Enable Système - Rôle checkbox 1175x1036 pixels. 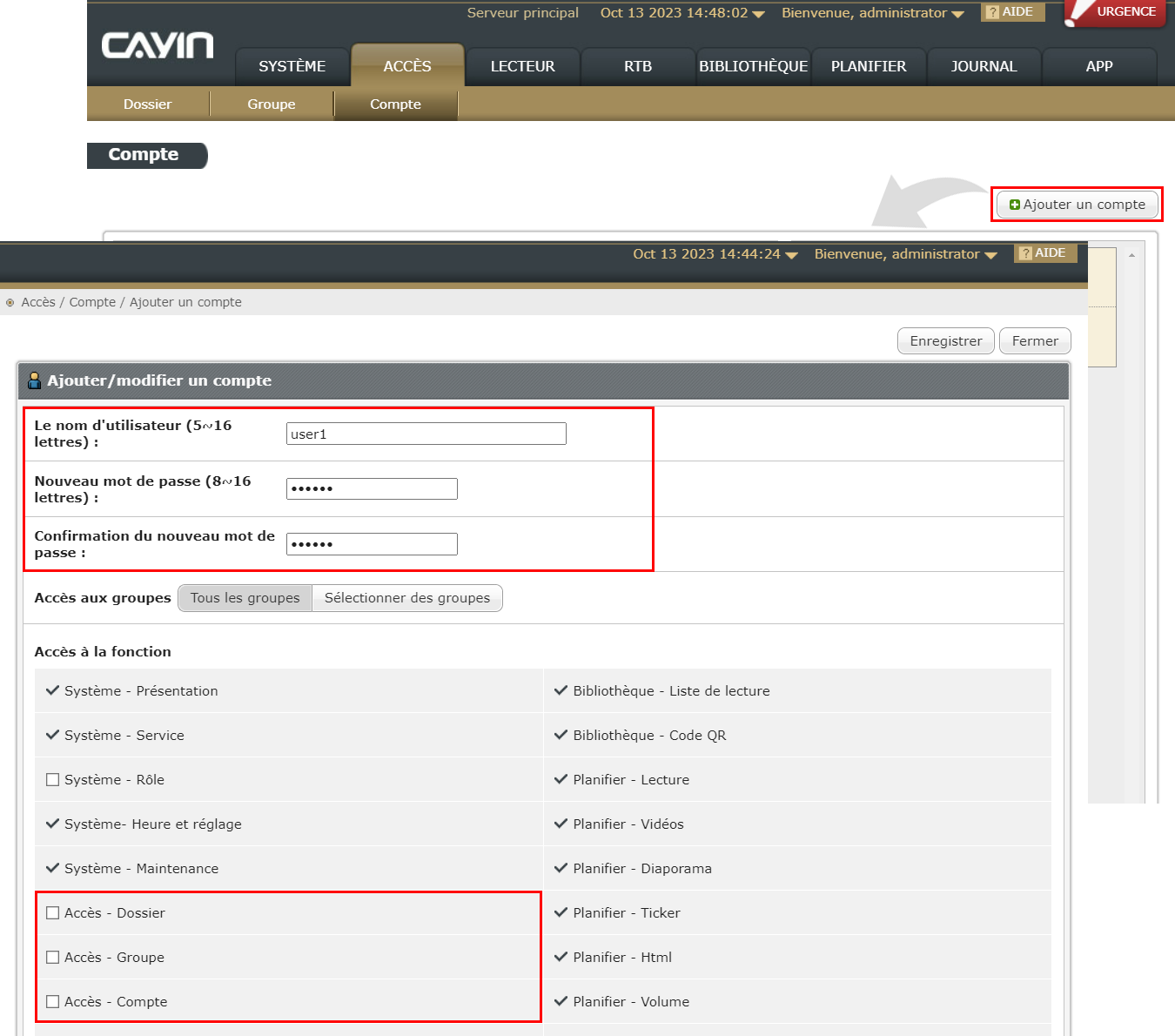[53, 780]
